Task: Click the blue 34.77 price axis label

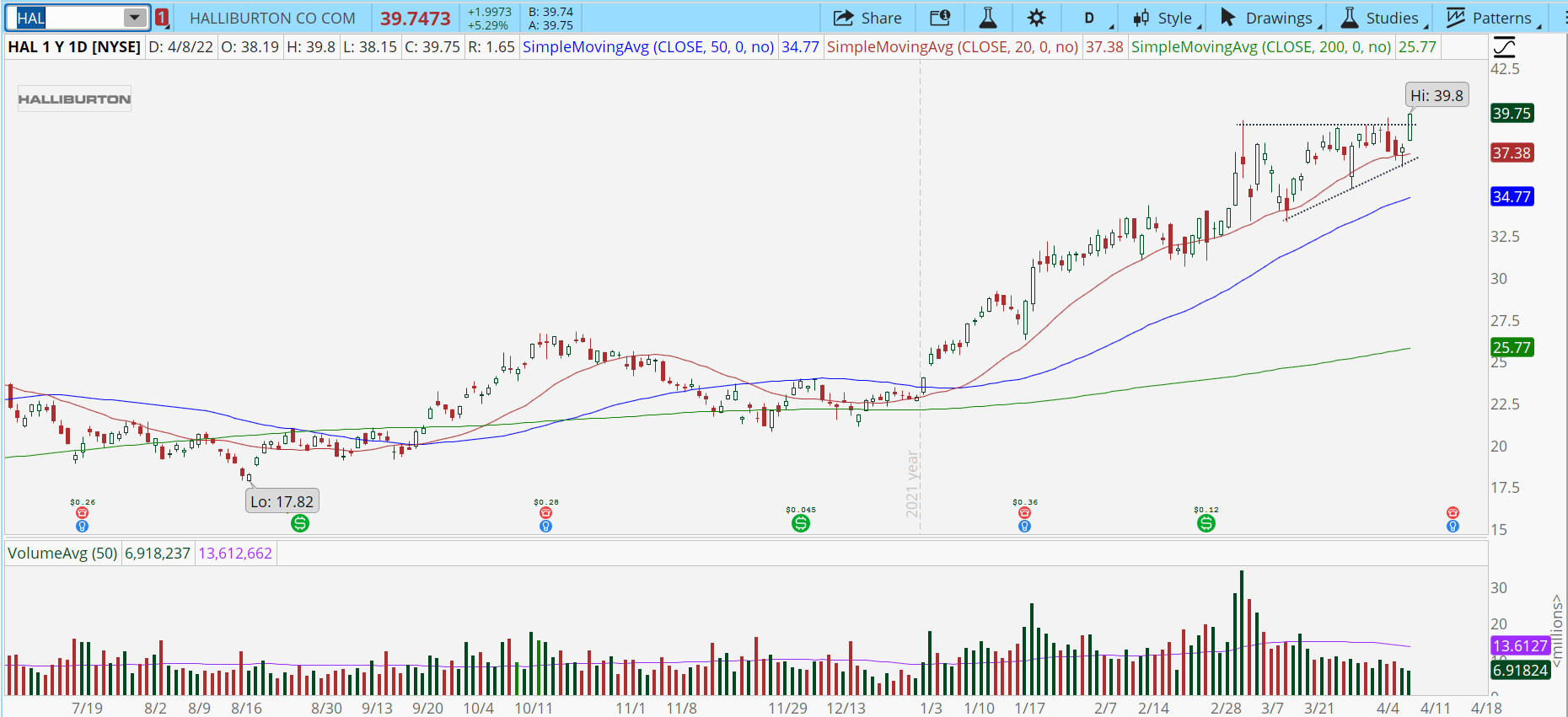Action: click(1512, 196)
